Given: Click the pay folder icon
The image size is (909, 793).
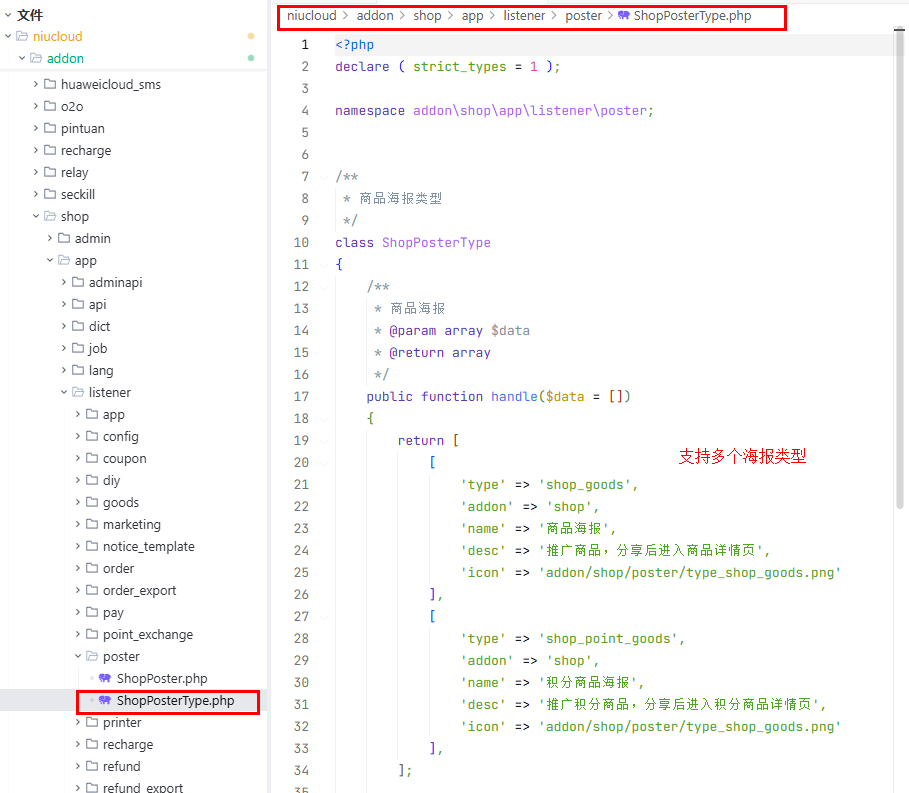Looking at the screenshot, I should coord(92,612).
